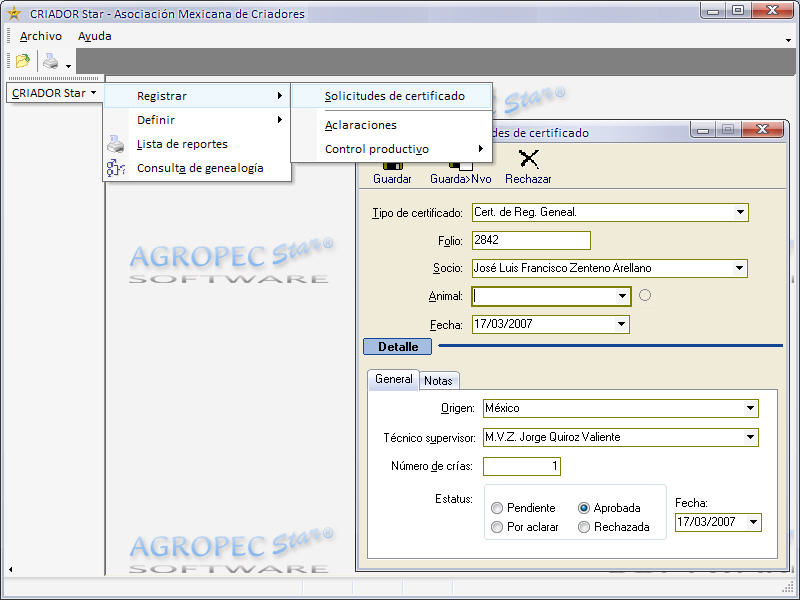Click the printer icon beside Lista de reportes
Image resolution: width=800 pixels, height=600 pixels.
pyautogui.click(x=115, y=144)
